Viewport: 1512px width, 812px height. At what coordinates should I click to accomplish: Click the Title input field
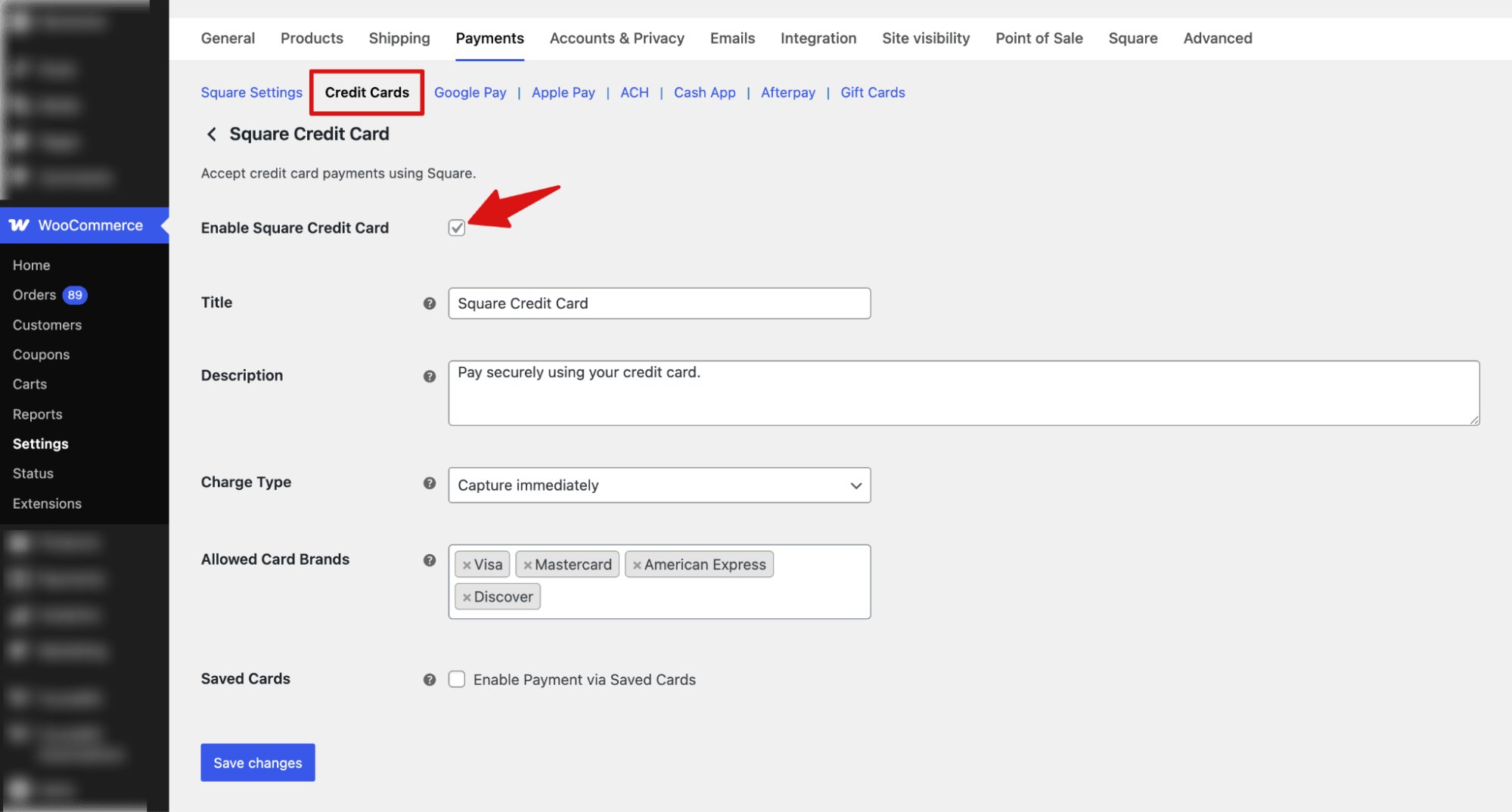(660, 303)
